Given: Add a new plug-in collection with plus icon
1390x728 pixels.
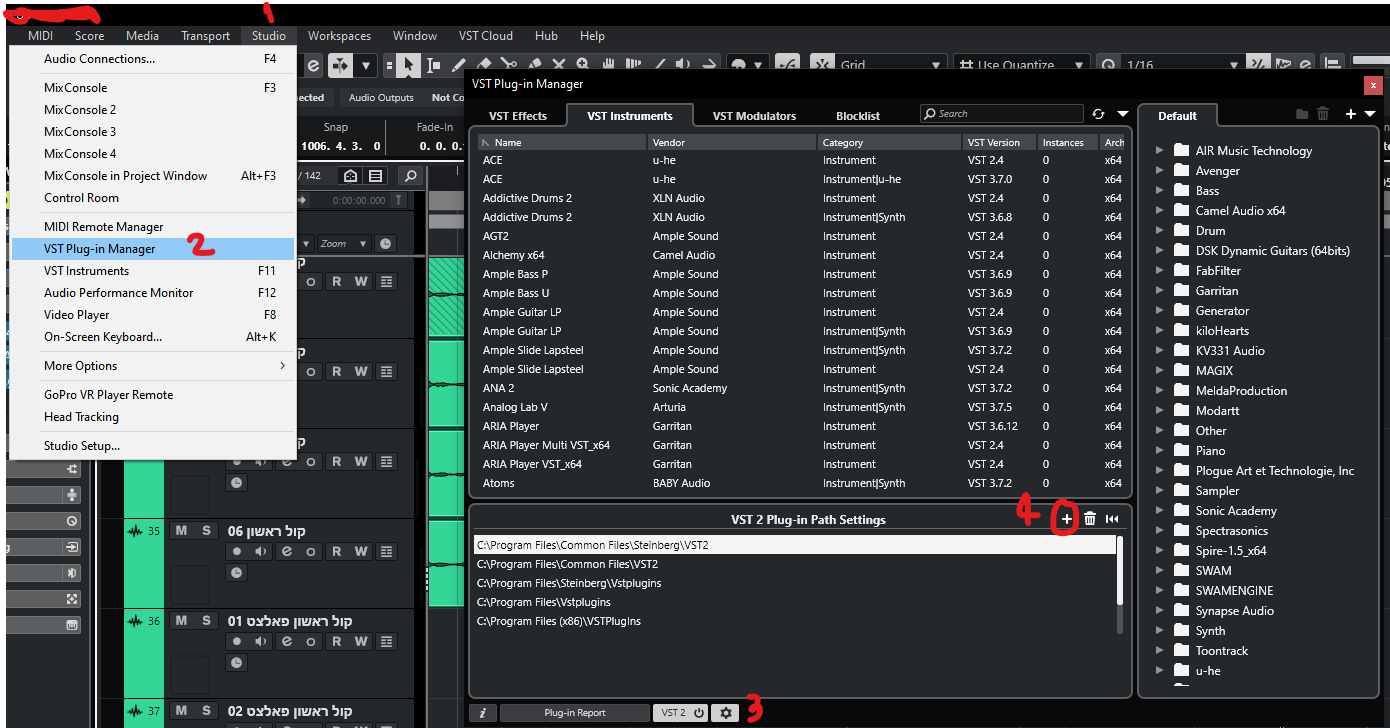Looking at the screenshot, I should coord(1351,114).
